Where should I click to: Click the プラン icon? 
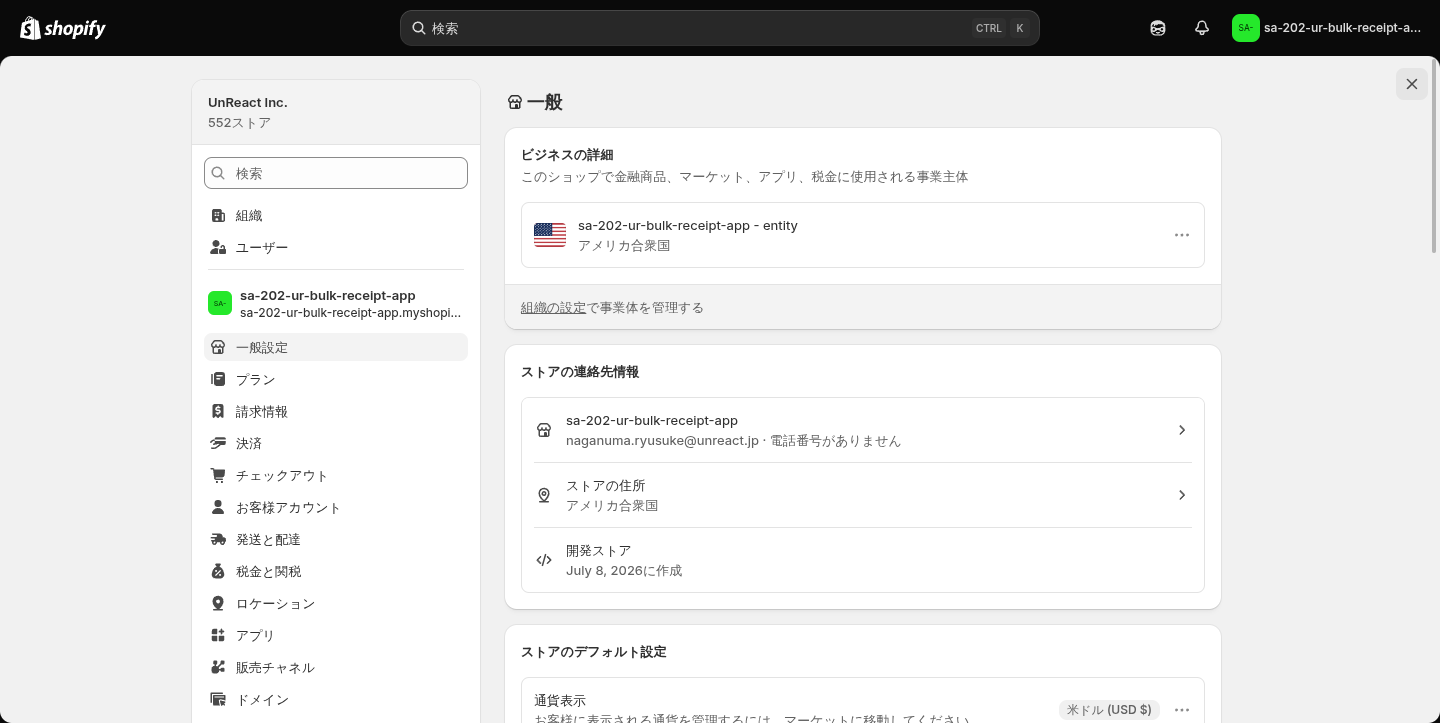click(218, 379)
